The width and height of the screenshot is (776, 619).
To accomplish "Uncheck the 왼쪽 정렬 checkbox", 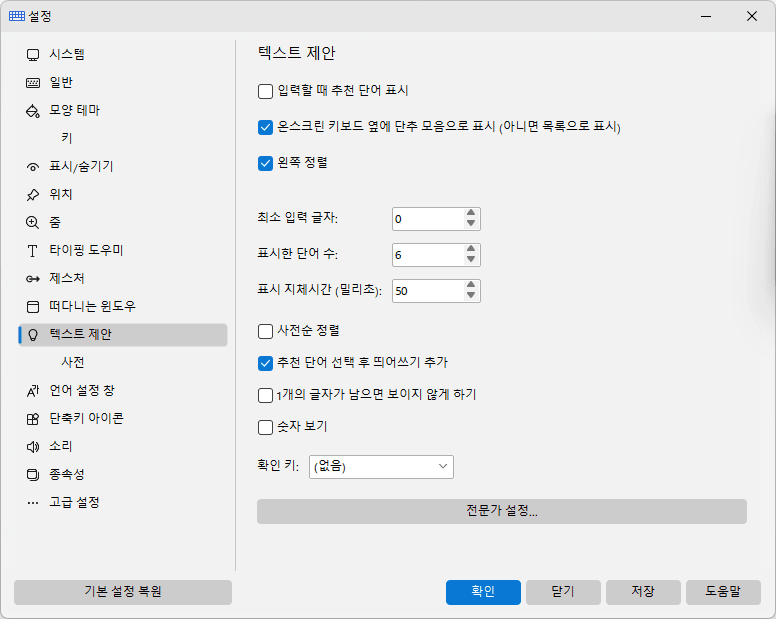I will (265, 163).
